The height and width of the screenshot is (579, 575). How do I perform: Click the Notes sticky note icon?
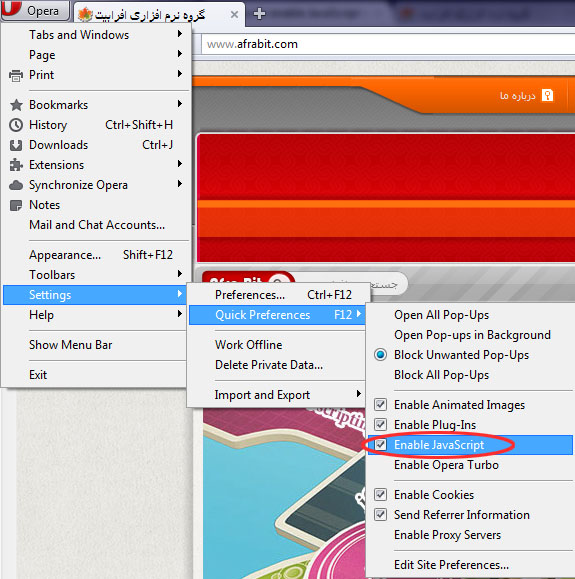tap(16, 205)
